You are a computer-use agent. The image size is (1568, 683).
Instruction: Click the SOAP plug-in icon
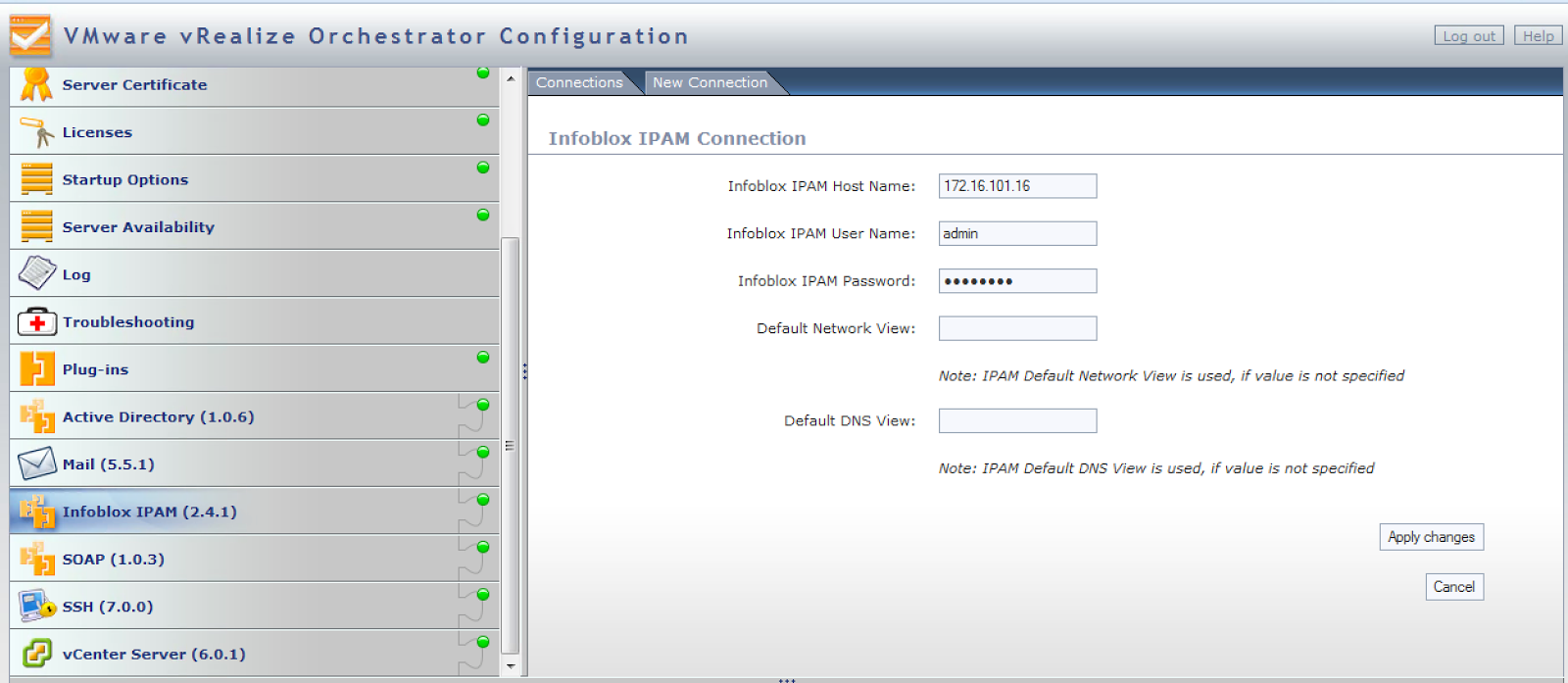pos(36,559)
